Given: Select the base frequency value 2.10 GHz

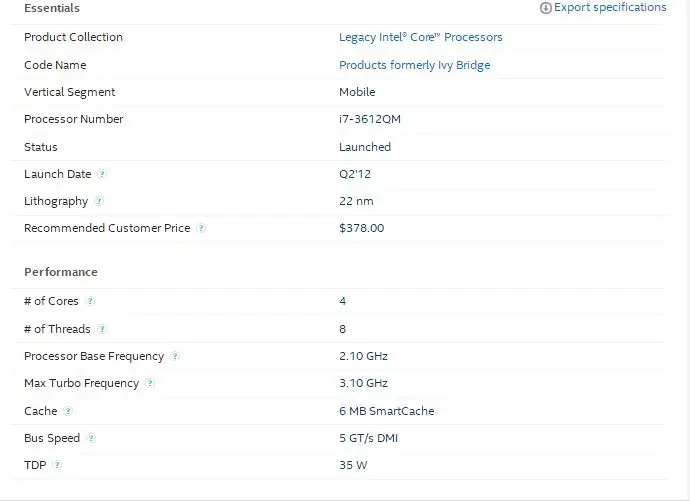Looking at the screenshot, I should click(x=363, y=356).
